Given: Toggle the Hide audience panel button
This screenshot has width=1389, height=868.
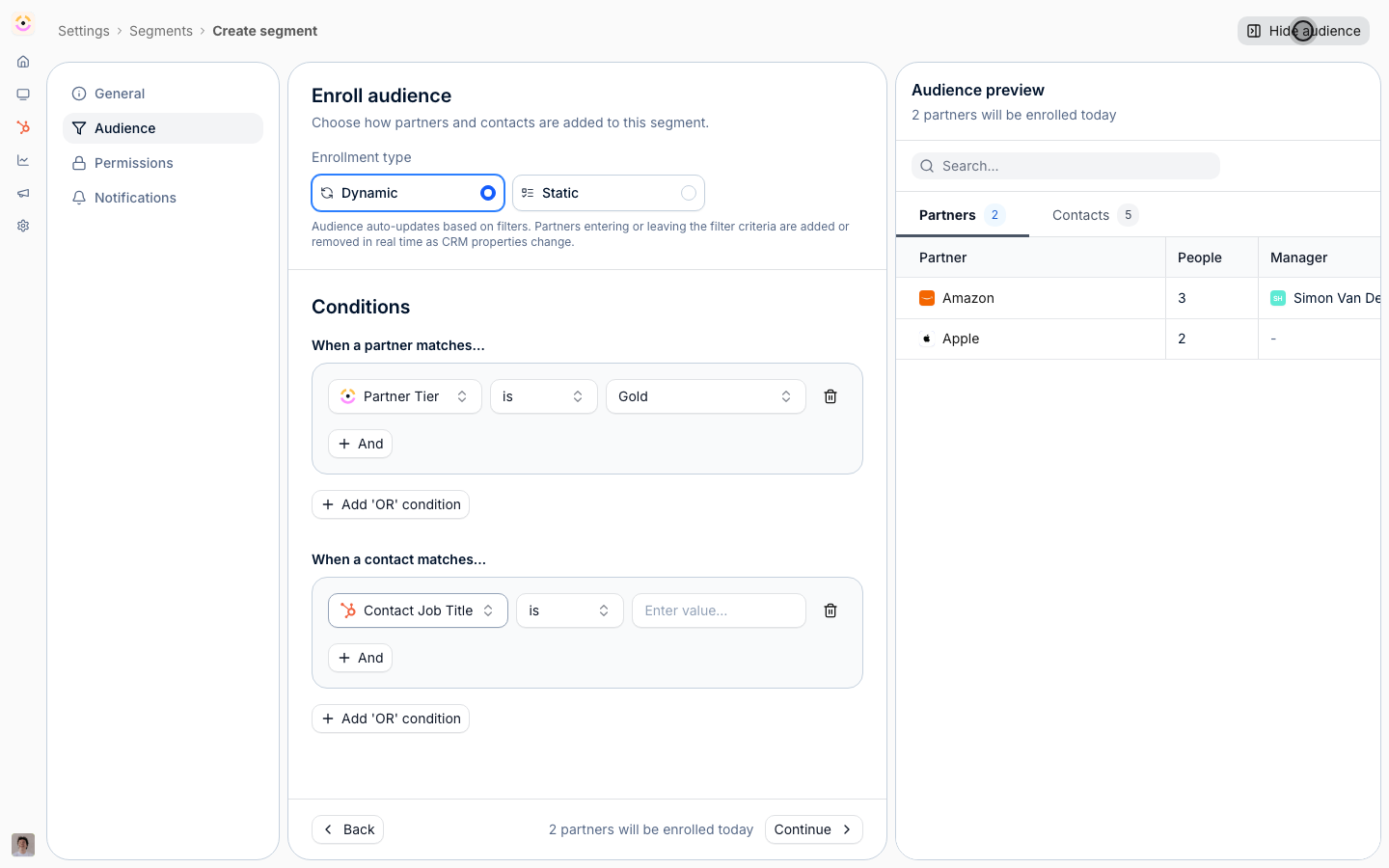Looking at the screenshot, I should (x=1303, y=31).
